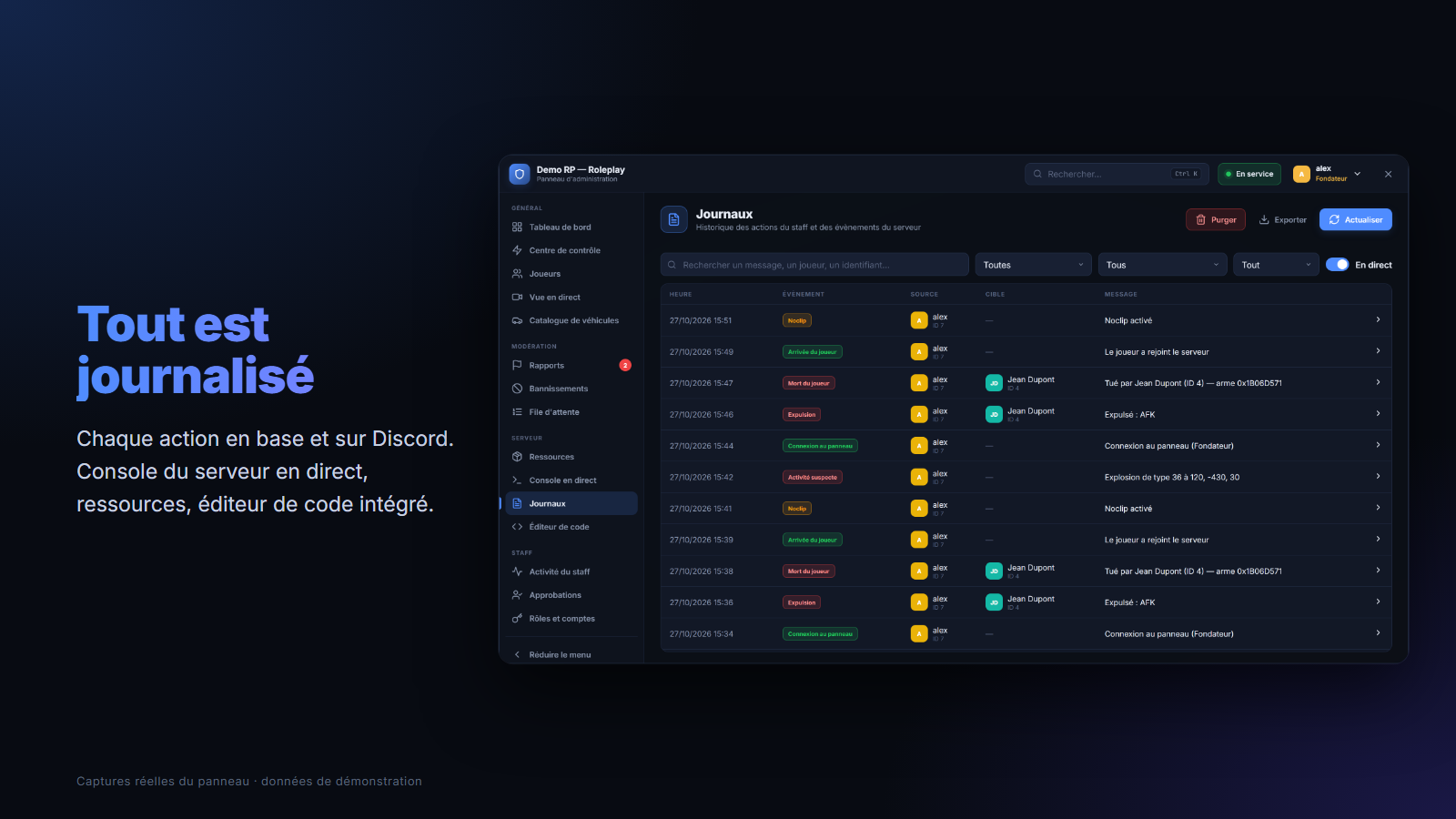Open the Tous filter dropdown

point(1163,265)
